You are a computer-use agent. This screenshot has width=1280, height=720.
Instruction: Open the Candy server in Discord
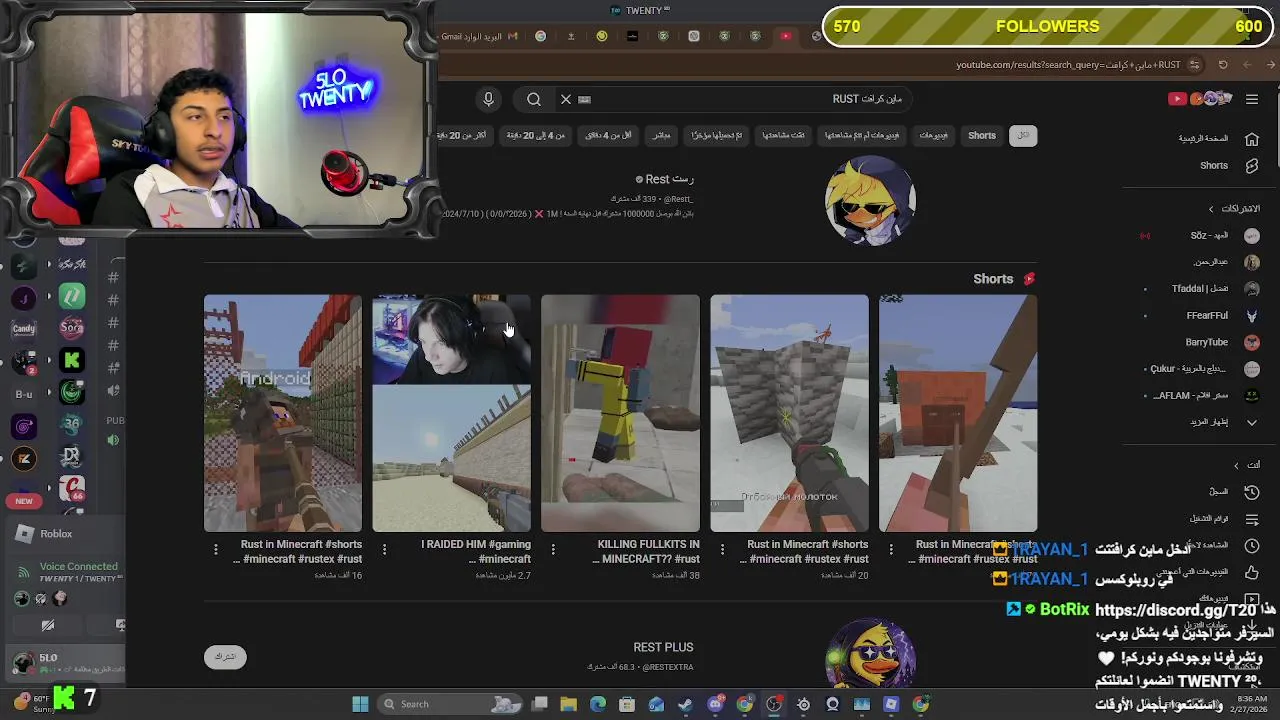[x=24, y=328]
